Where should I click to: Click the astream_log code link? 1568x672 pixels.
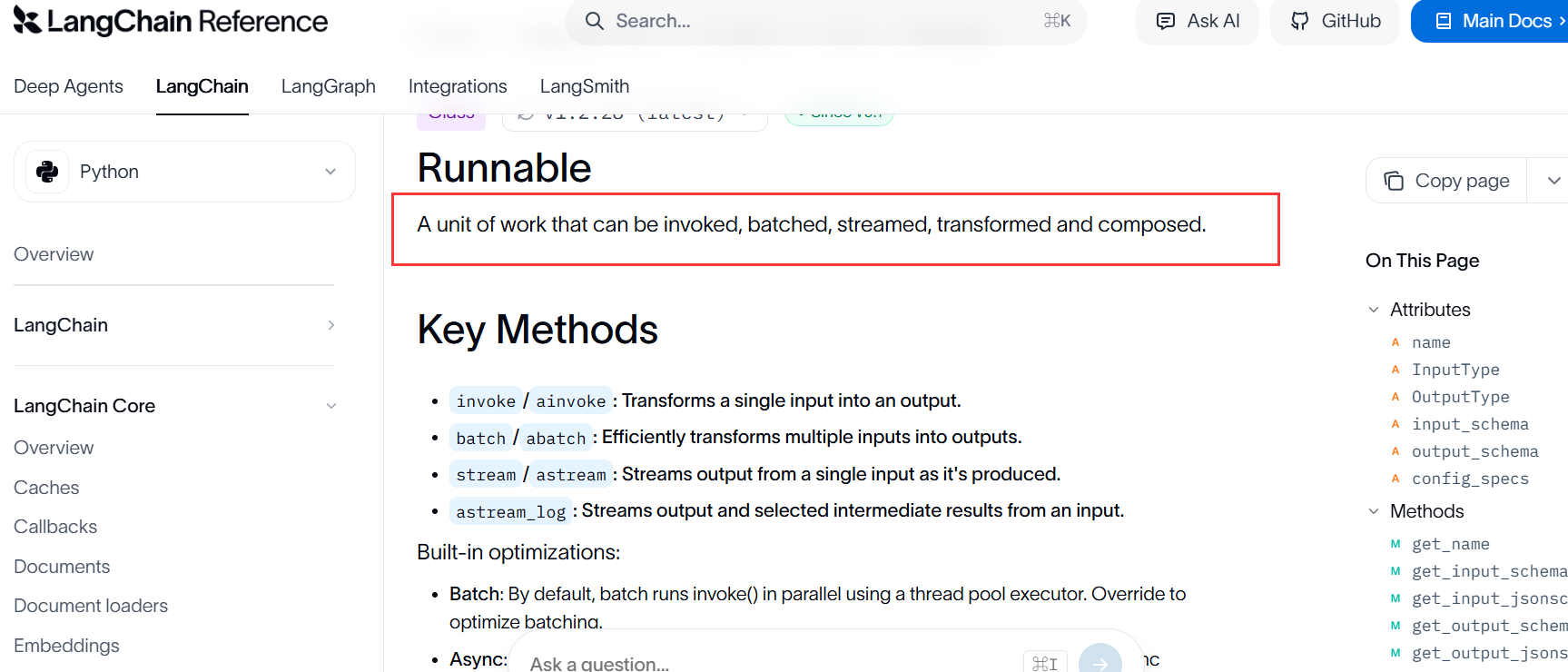pyautogui.click(x=510, y=511)
